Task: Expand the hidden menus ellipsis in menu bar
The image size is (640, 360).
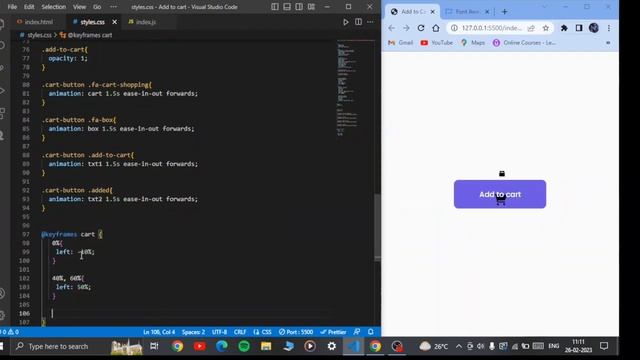Action: (113, 7)
